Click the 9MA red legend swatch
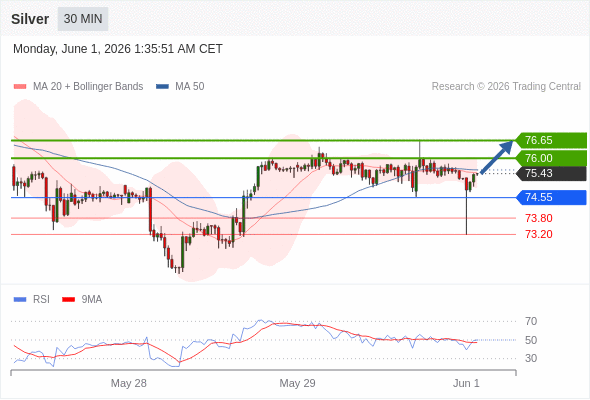The width and height of the screenshot is (590, 400). pos(68,300)
